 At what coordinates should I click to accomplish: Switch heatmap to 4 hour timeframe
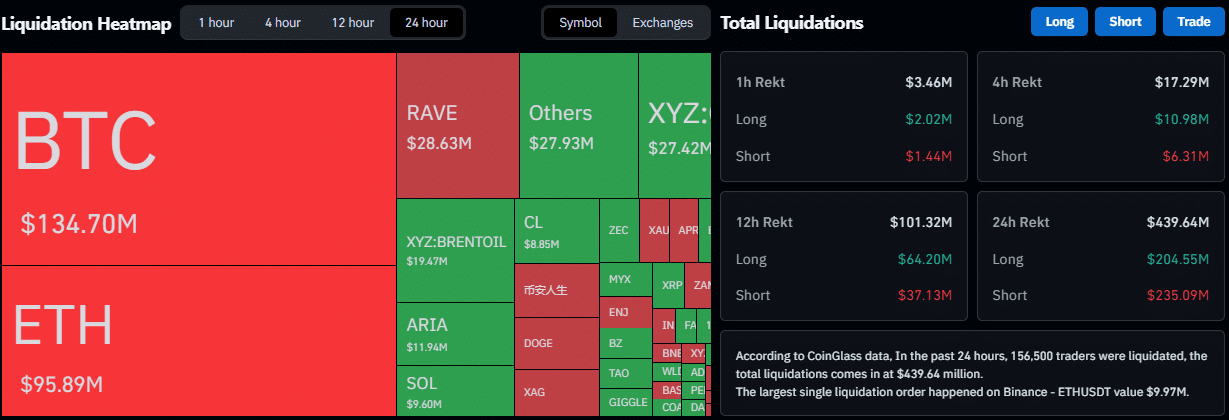coord(282,23)
